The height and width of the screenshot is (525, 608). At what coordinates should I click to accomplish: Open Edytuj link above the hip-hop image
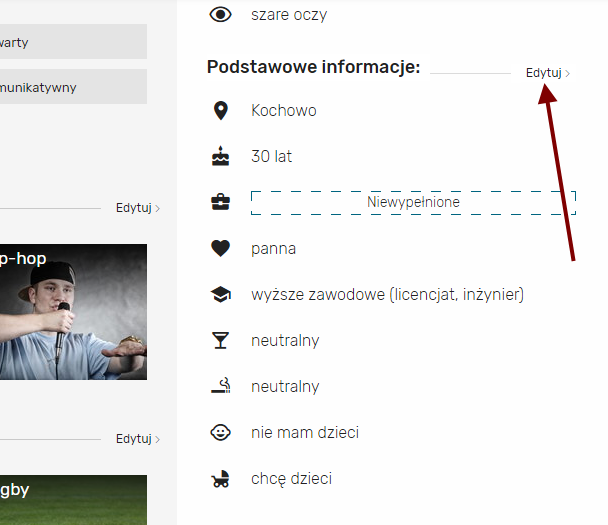pyautogui.click(x=138, y=208)
